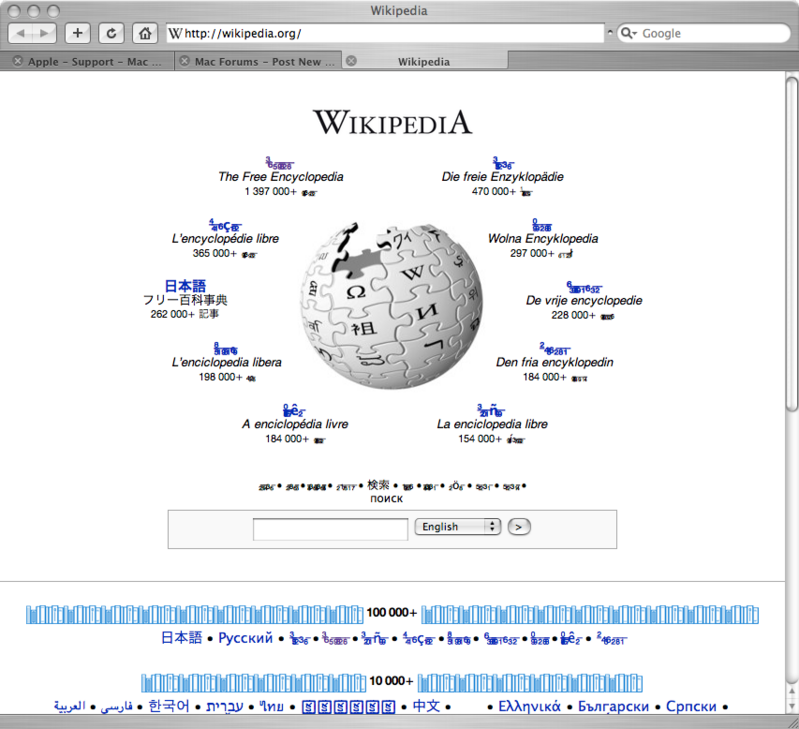Open the Persian فارسی link
This screenshot has height=729, width=799.
pyautogui.click(x=116, y=706)
